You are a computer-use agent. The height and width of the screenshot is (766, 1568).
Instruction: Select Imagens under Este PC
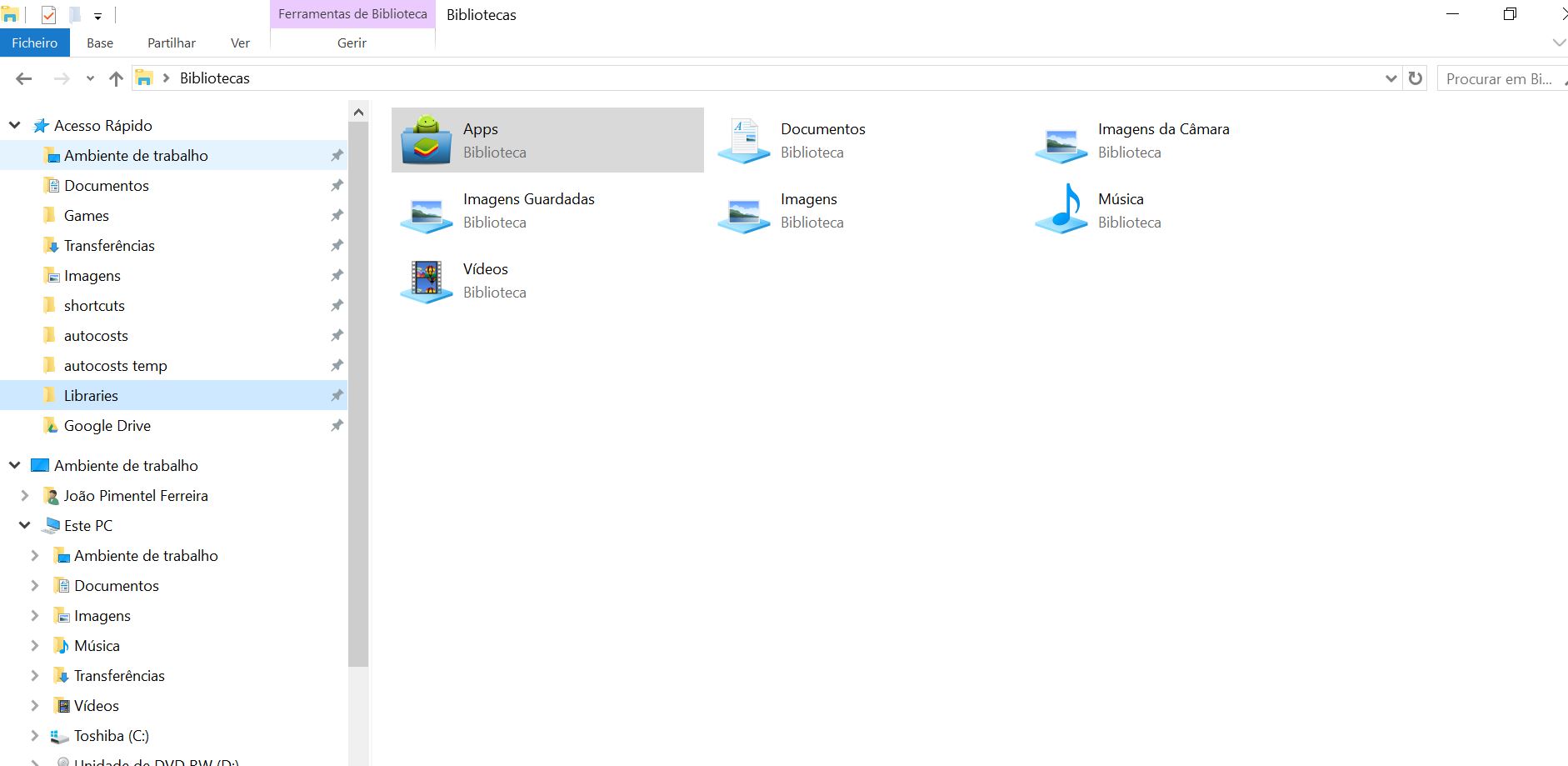tap(102, 616)
